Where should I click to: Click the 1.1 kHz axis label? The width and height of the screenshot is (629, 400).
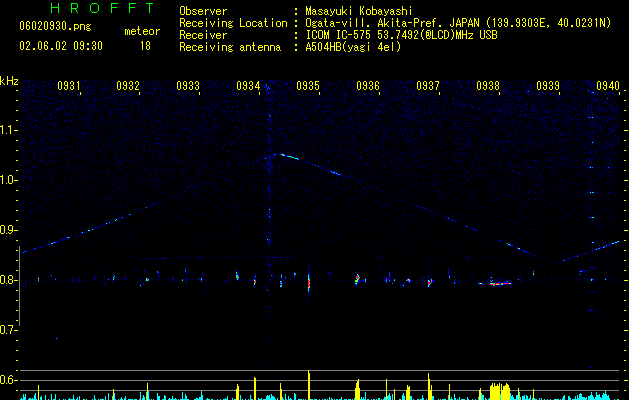9,130
